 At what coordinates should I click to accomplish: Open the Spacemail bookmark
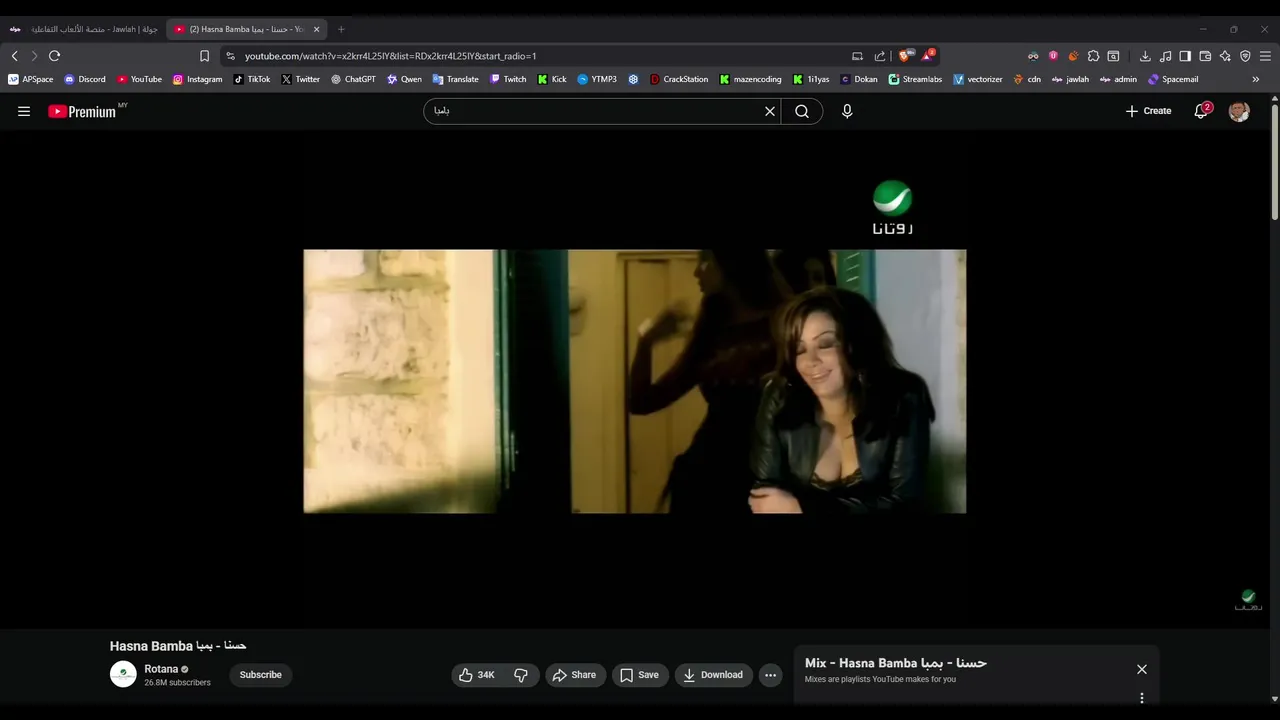coord(1173,79)
